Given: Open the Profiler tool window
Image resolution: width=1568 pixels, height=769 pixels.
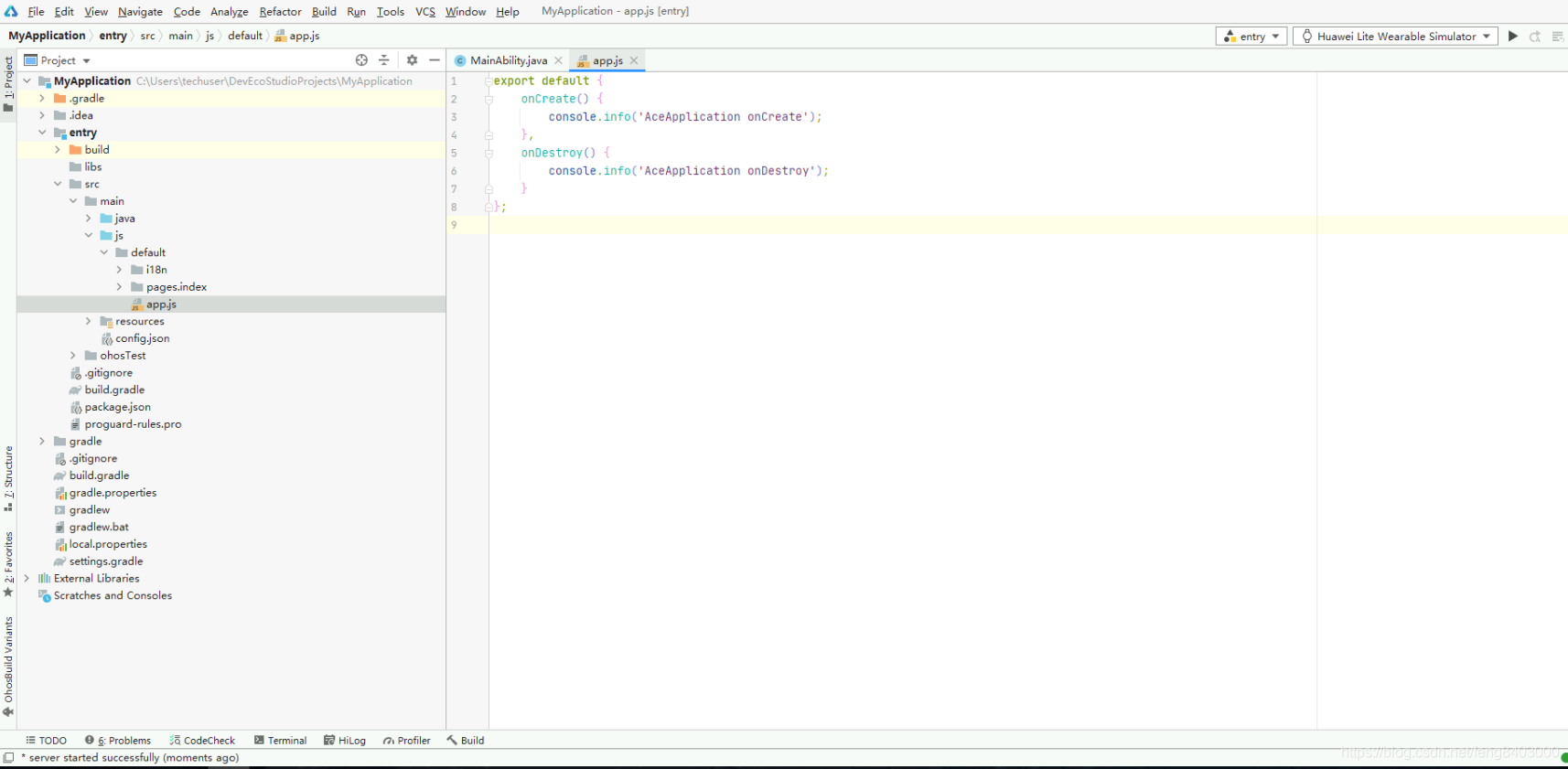Looking at the screenshot, I should pos(407,741).
